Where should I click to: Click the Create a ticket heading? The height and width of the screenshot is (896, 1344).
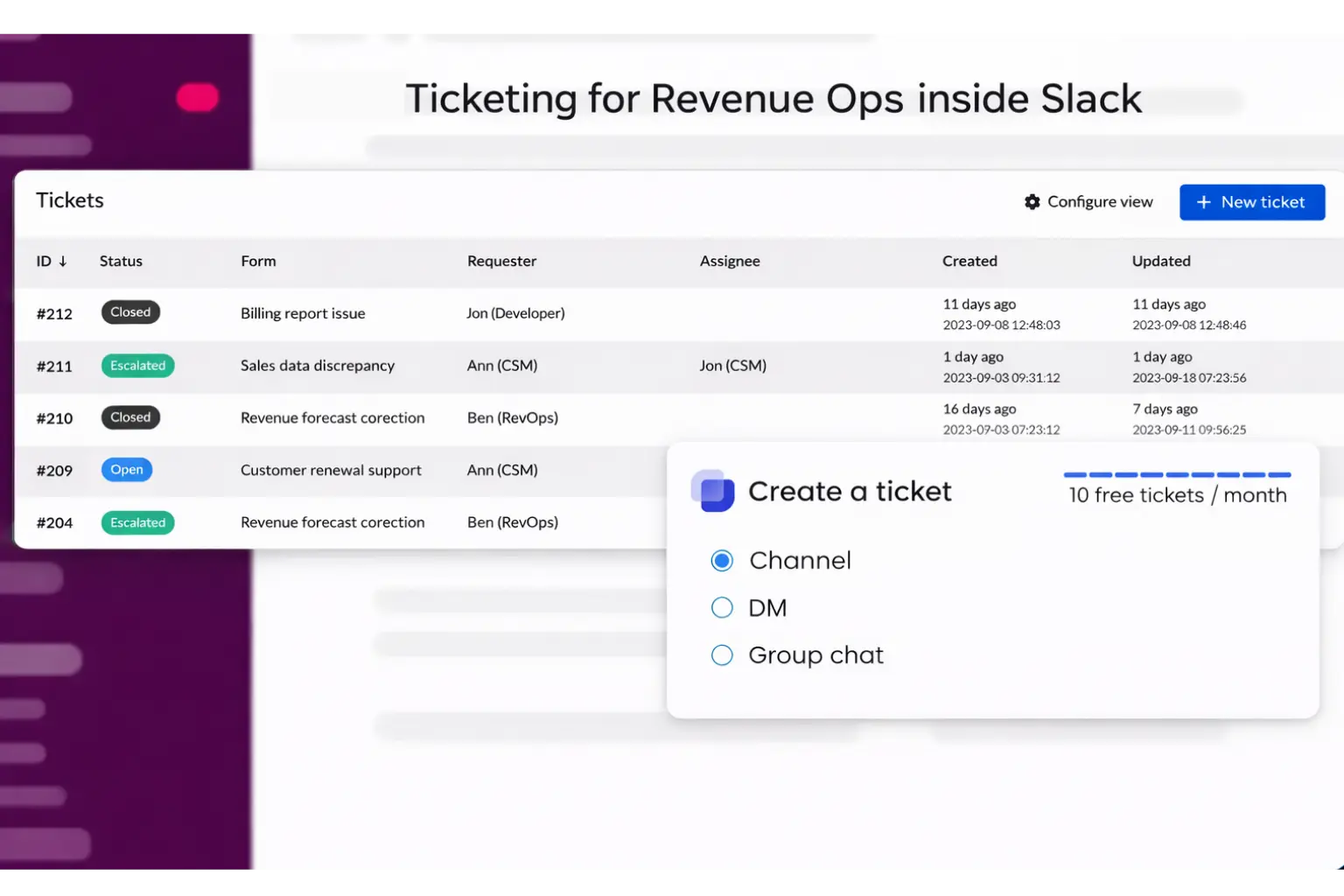tap(850, 492)
